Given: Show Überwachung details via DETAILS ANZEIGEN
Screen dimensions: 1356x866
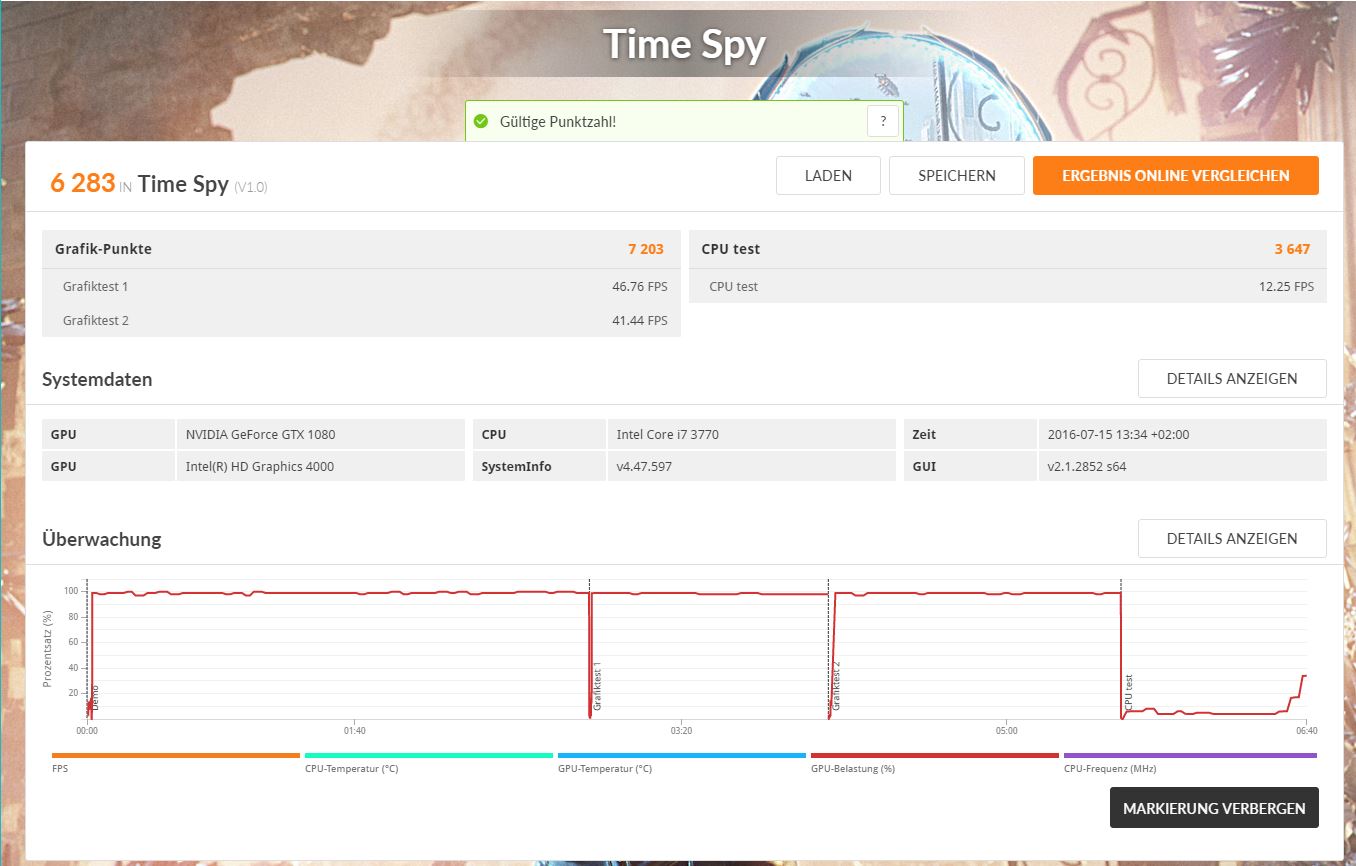Looking at the screenshot, I should [1232, 538].
